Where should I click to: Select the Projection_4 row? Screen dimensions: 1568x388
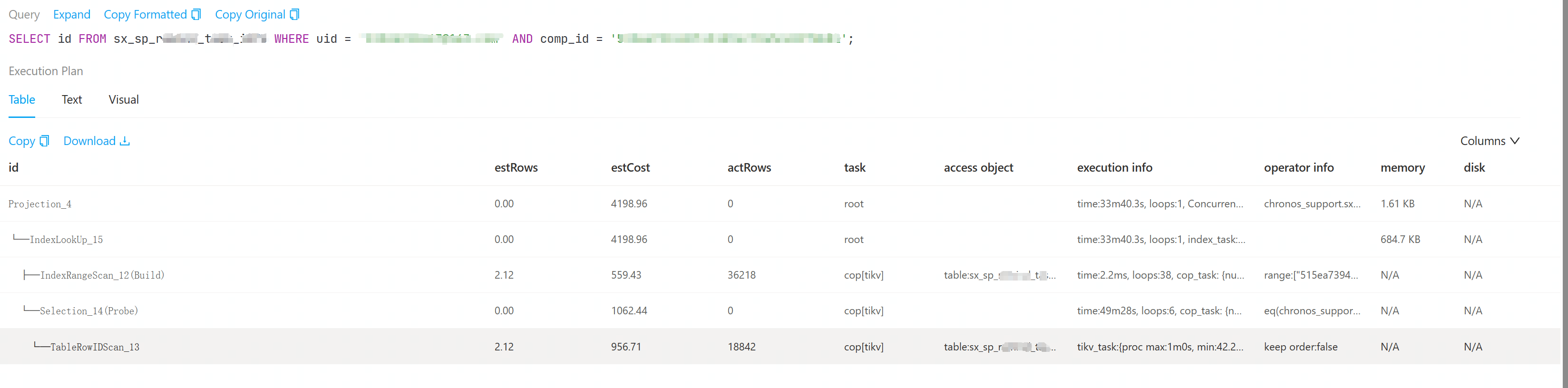(40, 204)
